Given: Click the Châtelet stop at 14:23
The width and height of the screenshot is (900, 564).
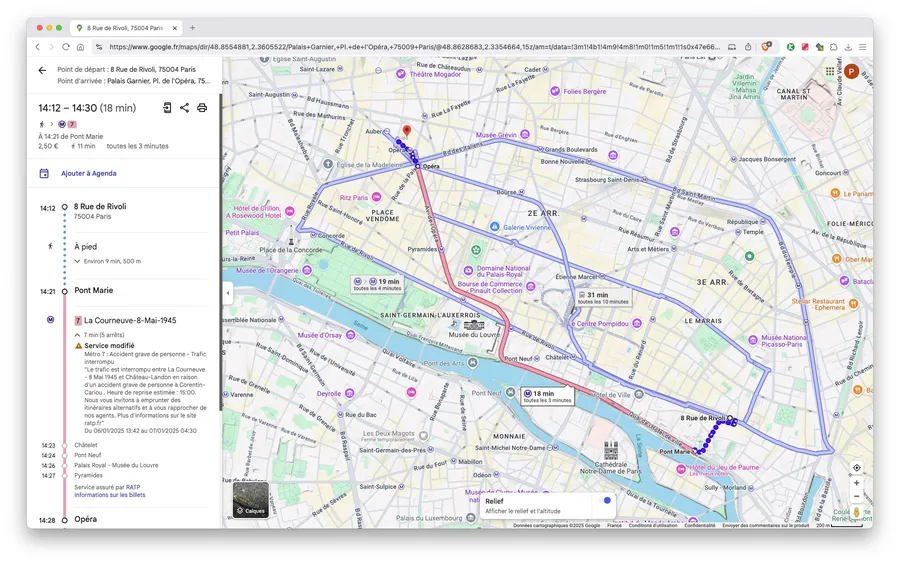Looking at the screenshot, I should (x=86, y=445).
